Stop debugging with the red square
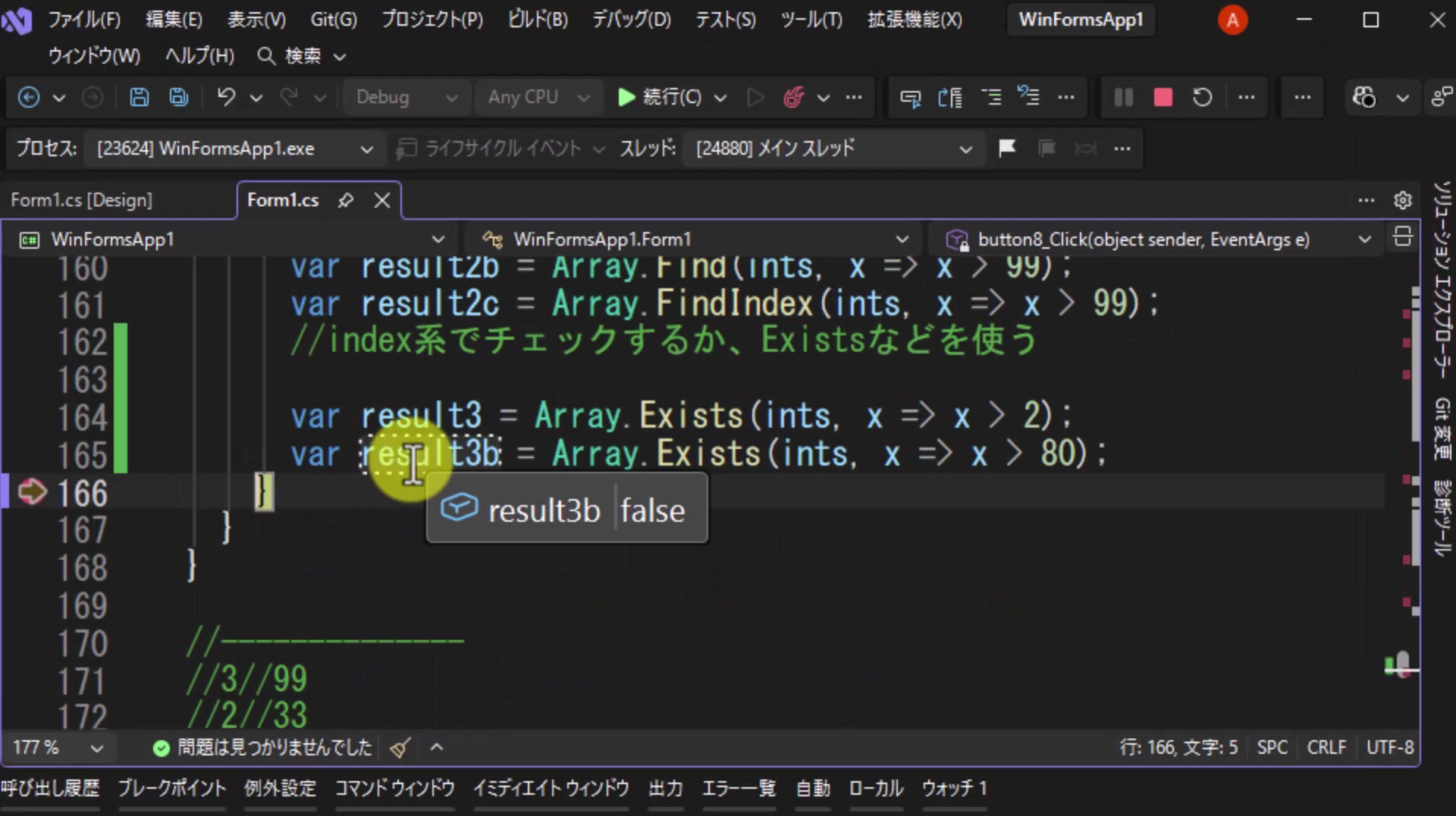 (1163, 97)
